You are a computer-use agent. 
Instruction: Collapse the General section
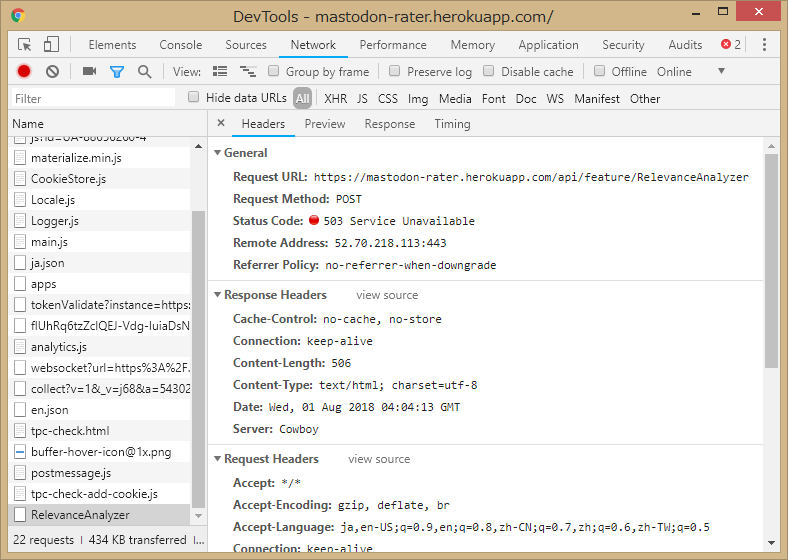point(217,153)
